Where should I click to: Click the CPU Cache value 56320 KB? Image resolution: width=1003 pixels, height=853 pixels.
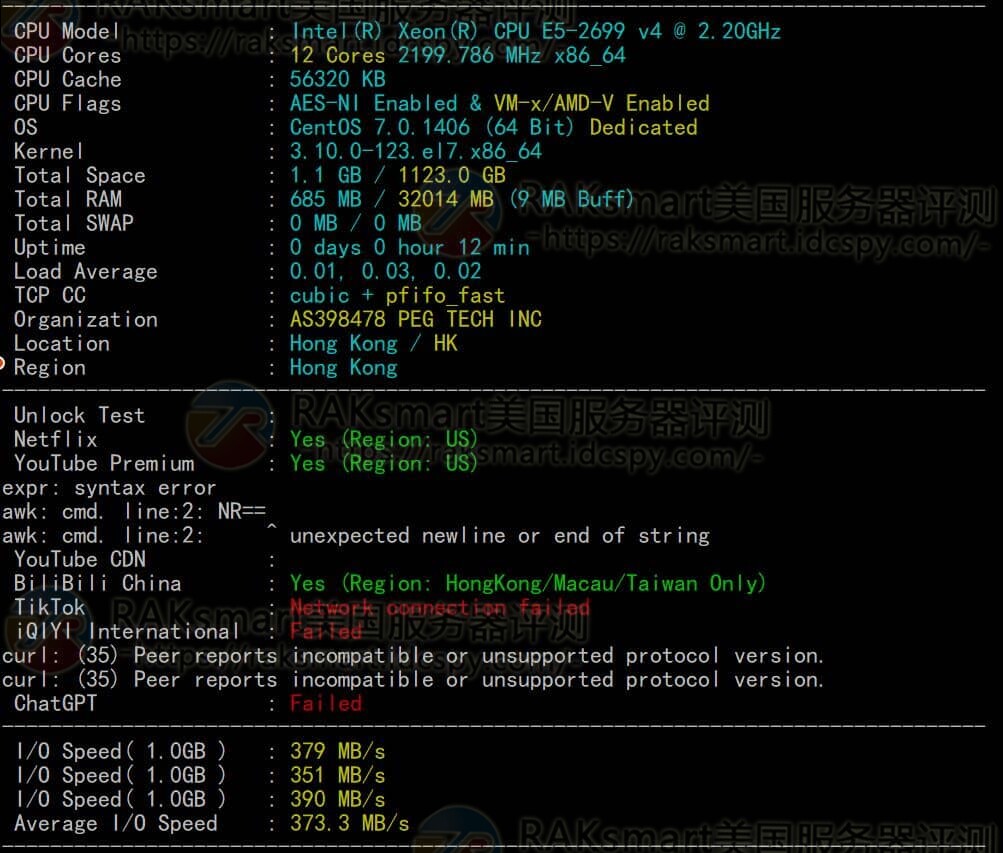pos(337,79)
